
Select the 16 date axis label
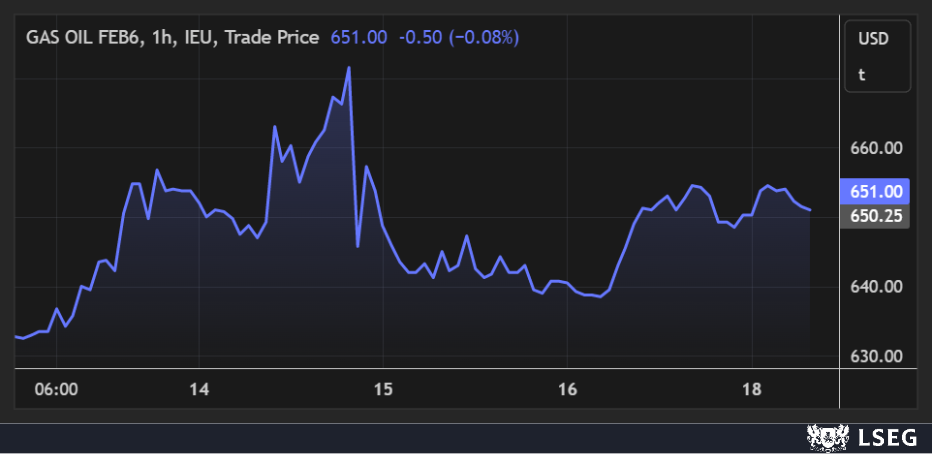pos(567,389)
